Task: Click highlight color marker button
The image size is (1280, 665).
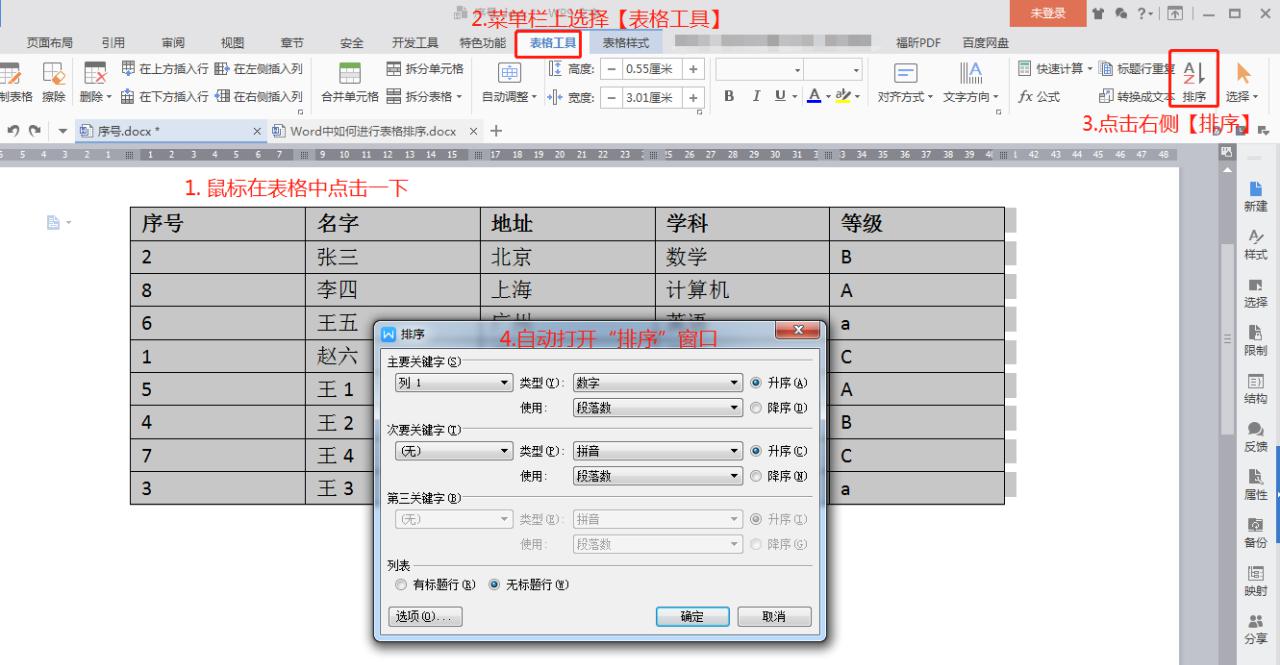Action: pos(844,97)
